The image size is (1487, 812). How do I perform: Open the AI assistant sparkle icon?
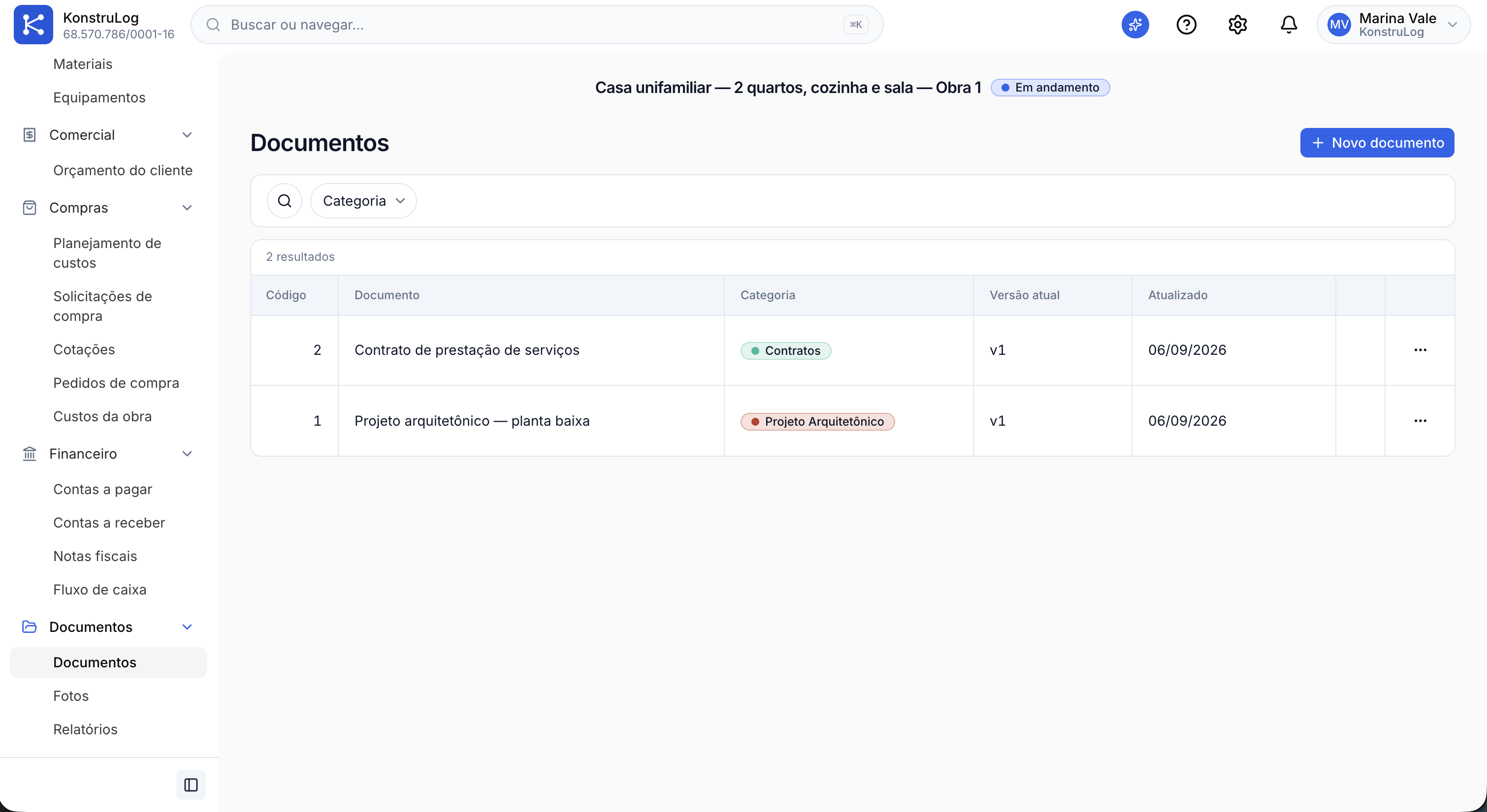(1135, 25)
